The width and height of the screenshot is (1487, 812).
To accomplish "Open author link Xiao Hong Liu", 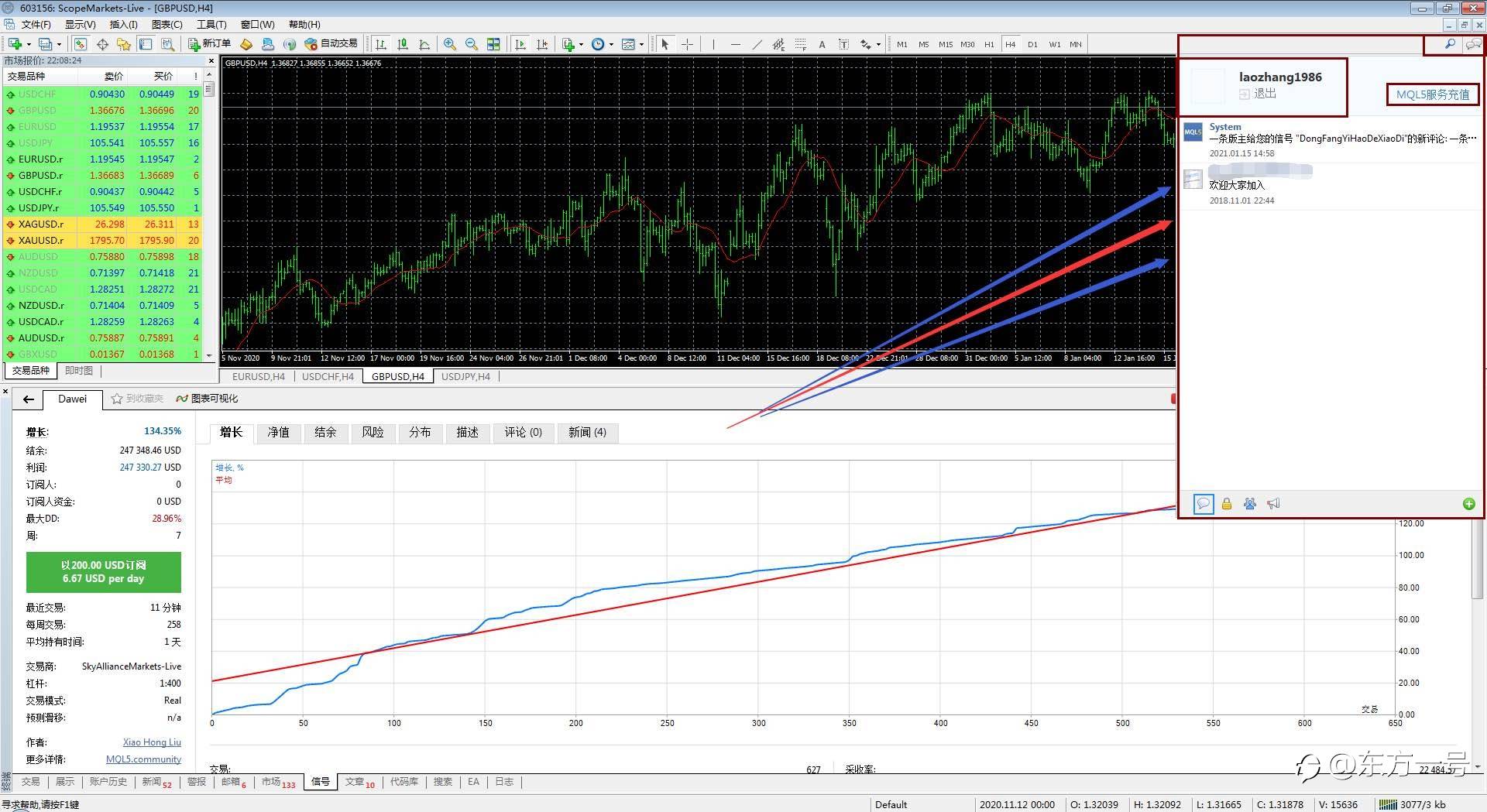I will 152,742.
